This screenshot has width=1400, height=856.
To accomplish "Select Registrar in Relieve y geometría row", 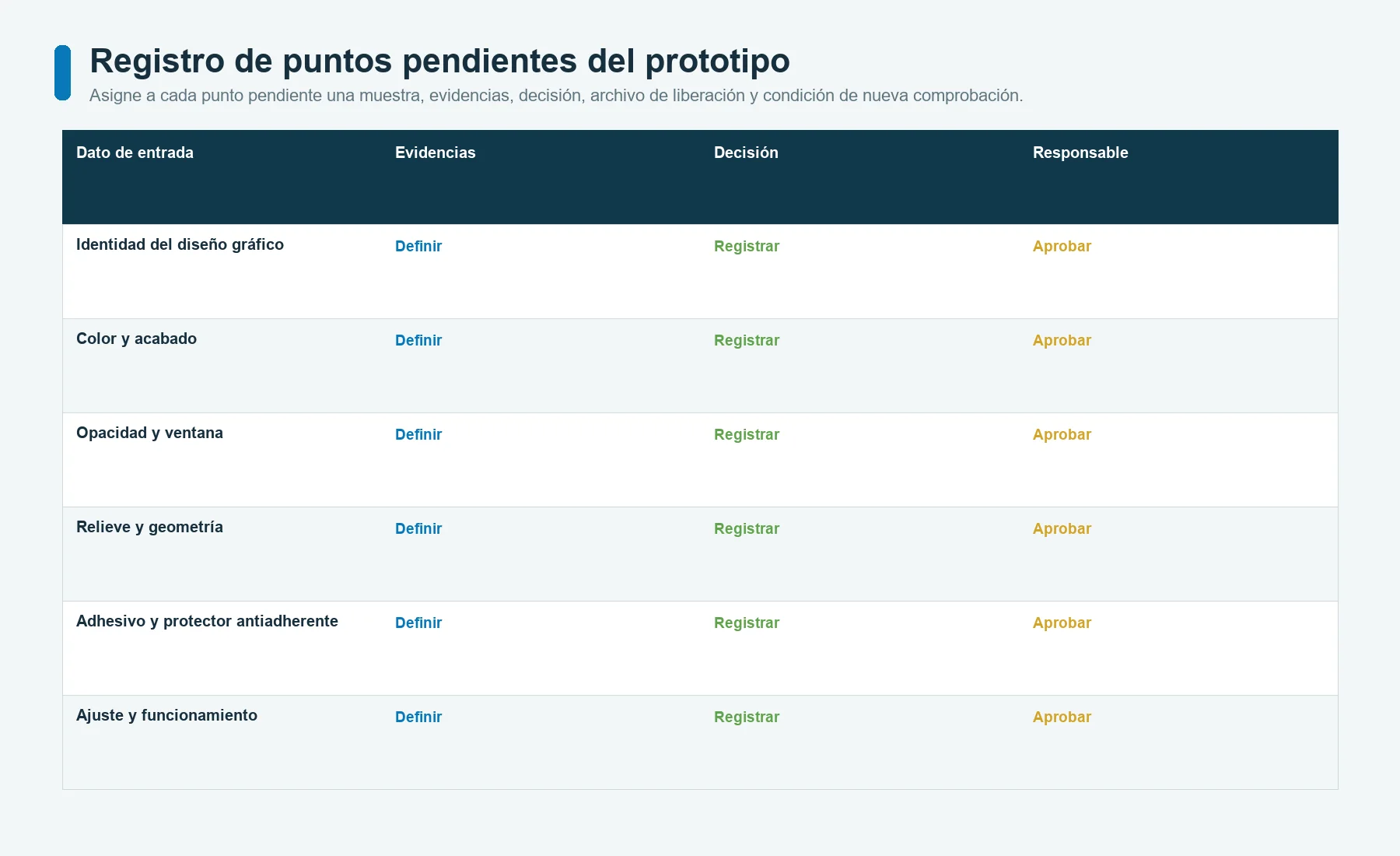I will 747,528.
